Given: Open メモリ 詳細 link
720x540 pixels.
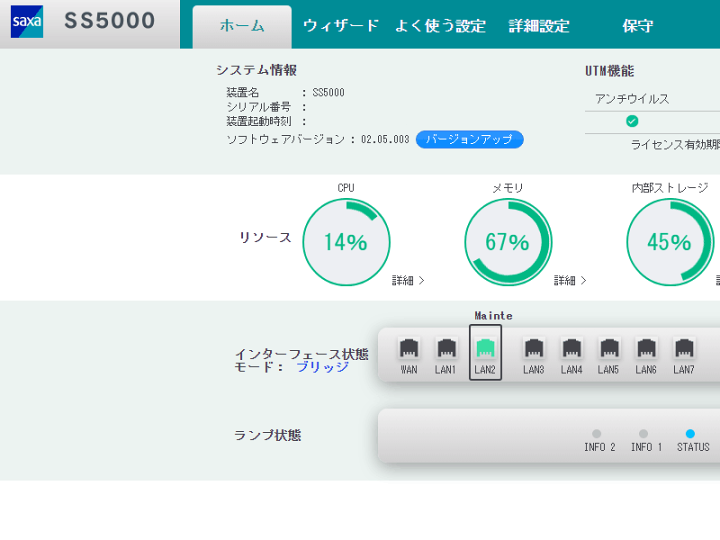Looking at the screenshot, I should tap(570, 280).
